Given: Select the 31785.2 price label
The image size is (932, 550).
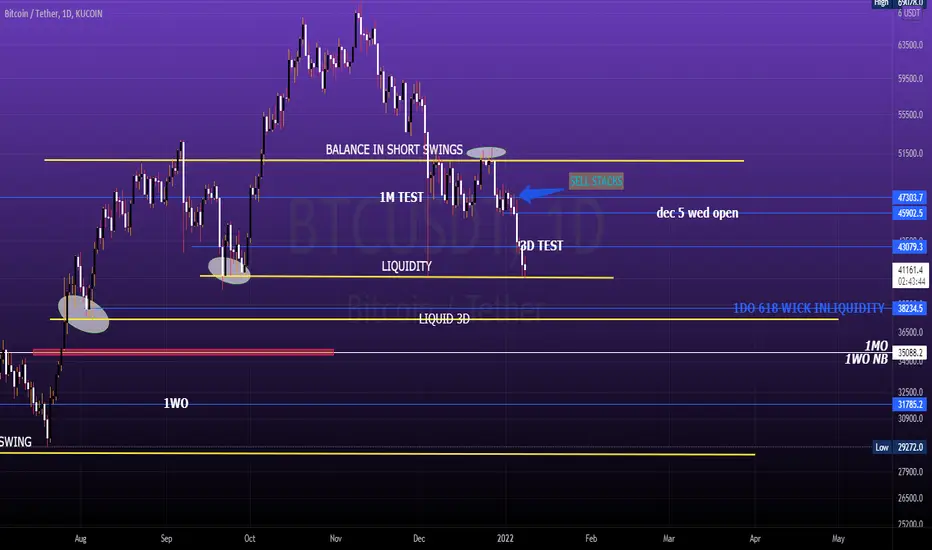Looking at the screenshot, I should point(909,404).
